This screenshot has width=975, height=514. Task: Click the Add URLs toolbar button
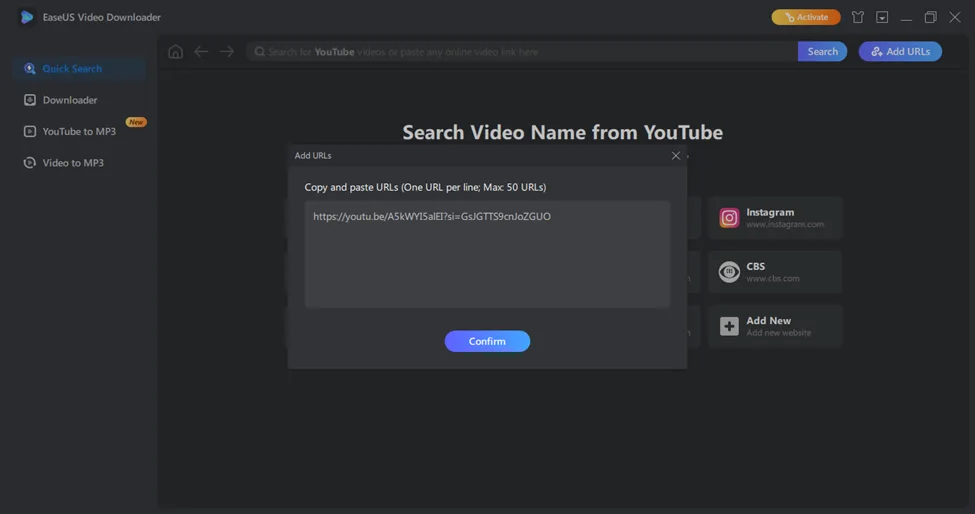900,52
